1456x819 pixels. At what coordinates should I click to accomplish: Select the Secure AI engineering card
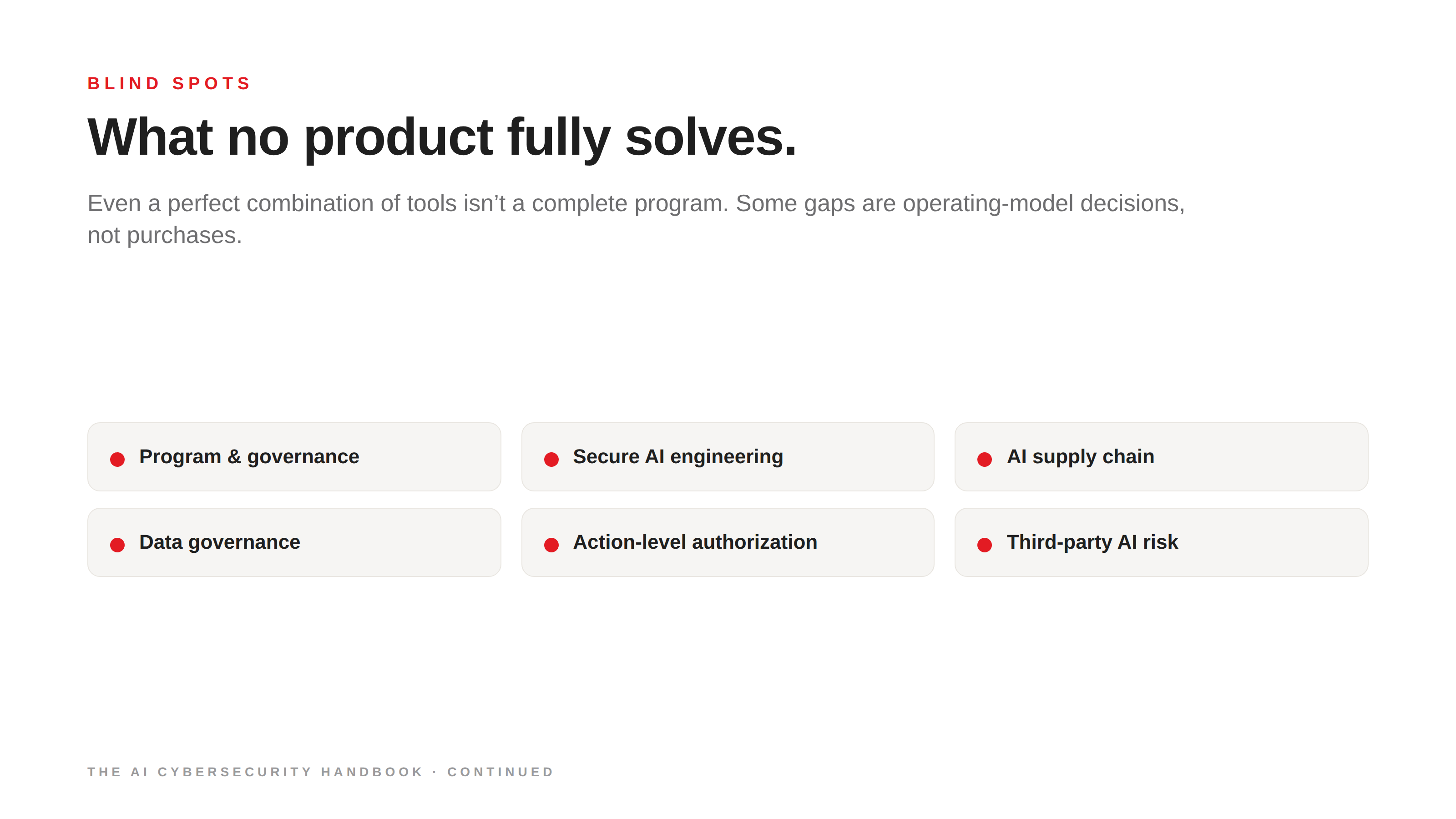tap(728, 457)
